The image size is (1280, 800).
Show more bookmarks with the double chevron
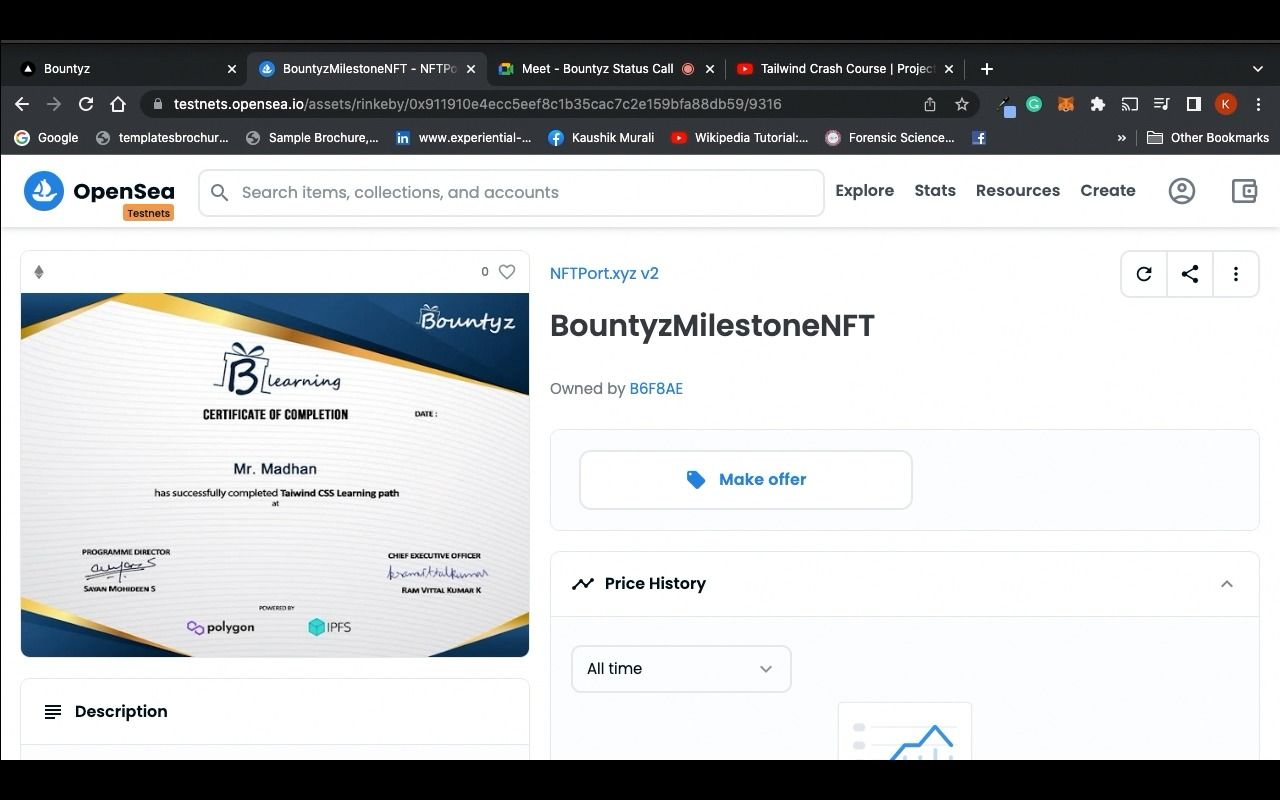click(1121, 138)
